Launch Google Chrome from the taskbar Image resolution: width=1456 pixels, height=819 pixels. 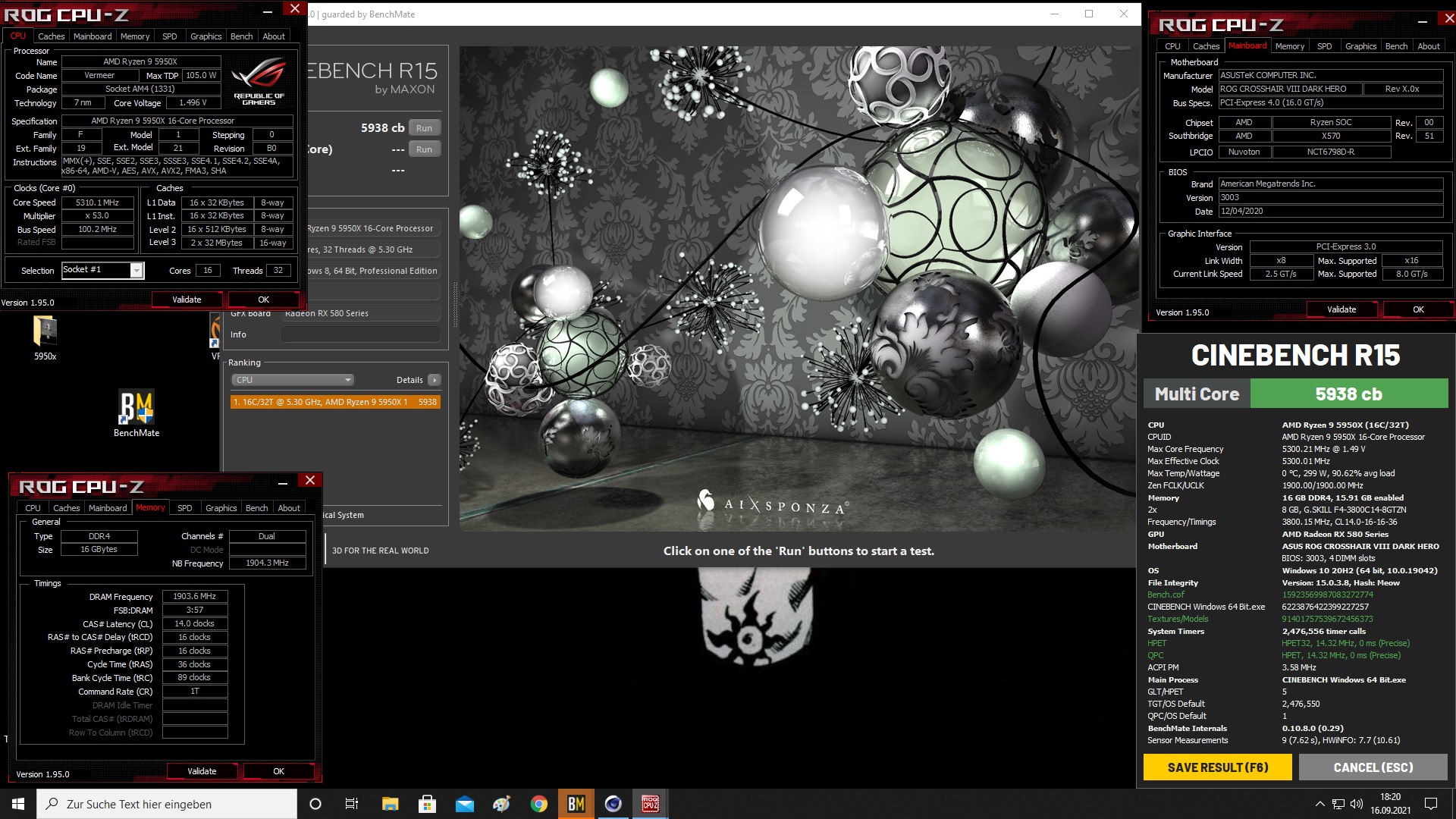click(538, 804)
